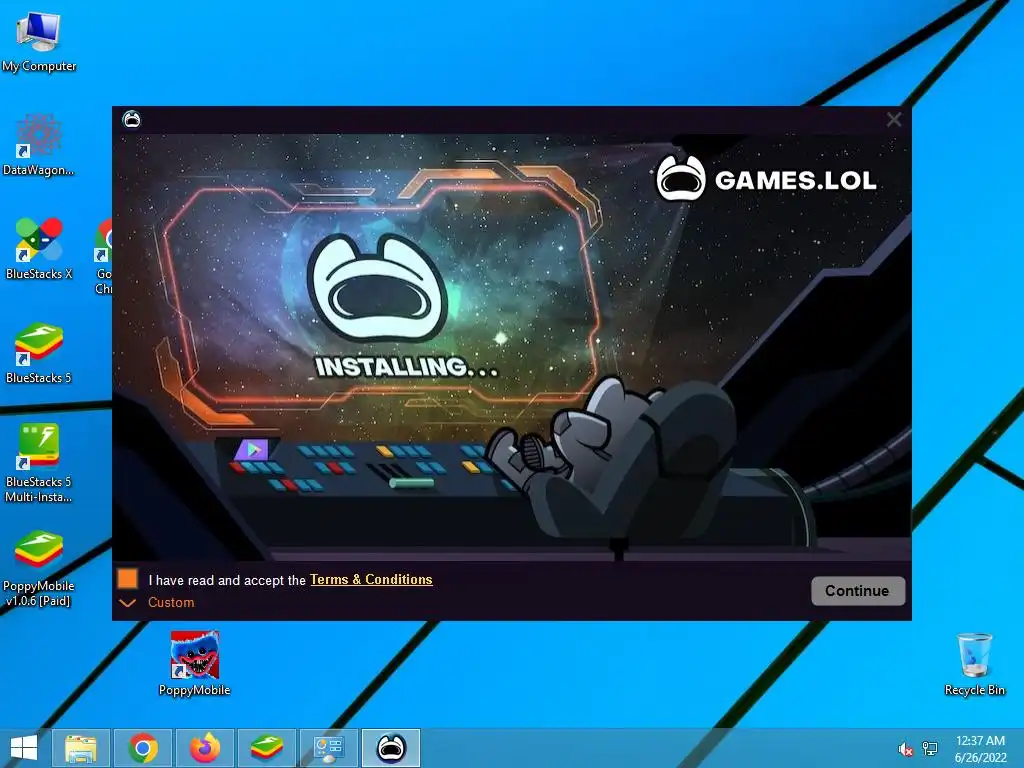Select BlueStacks 5 Multi-Instance Manager shortcut
This screenshot has height=768, width=1024.
[39, 464]
